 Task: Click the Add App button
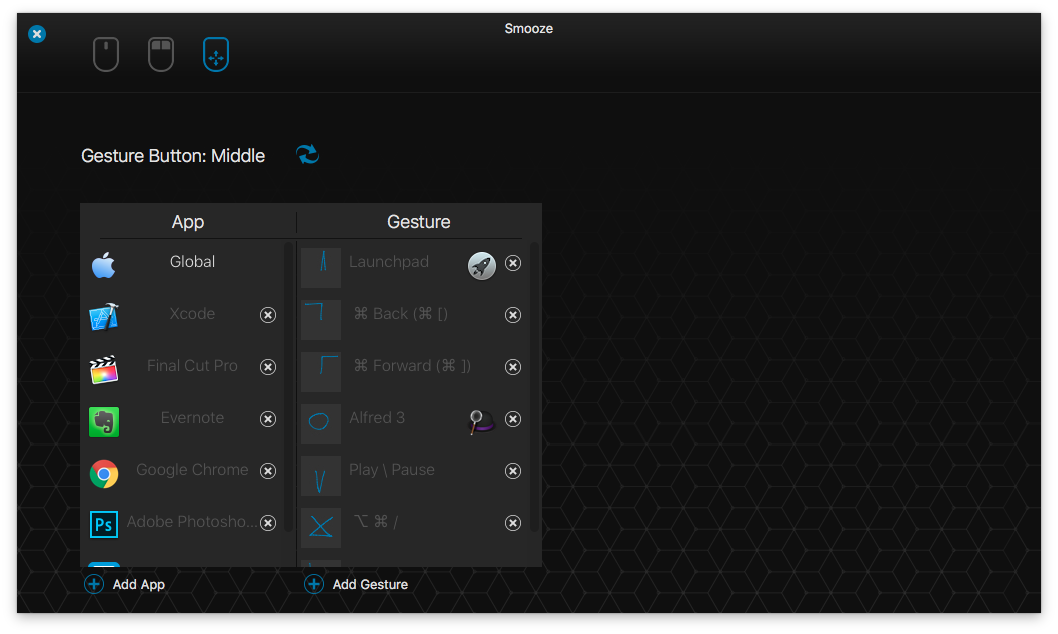click(125, 584)
